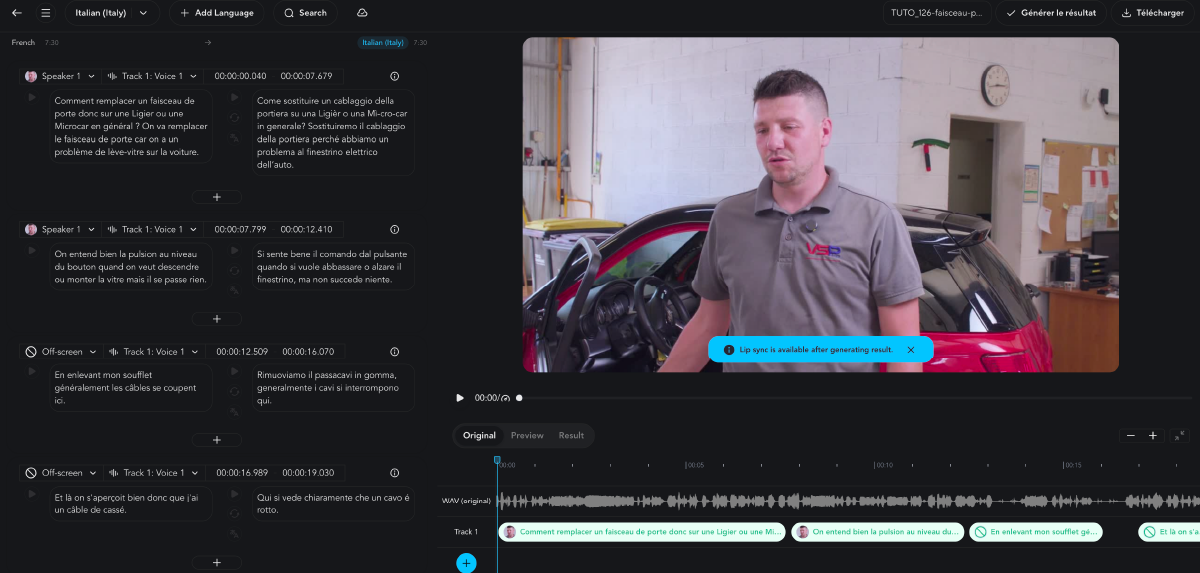Click the WAV (original) waveform track
Screen dimensions: 1200x573
tap(848, 501)
